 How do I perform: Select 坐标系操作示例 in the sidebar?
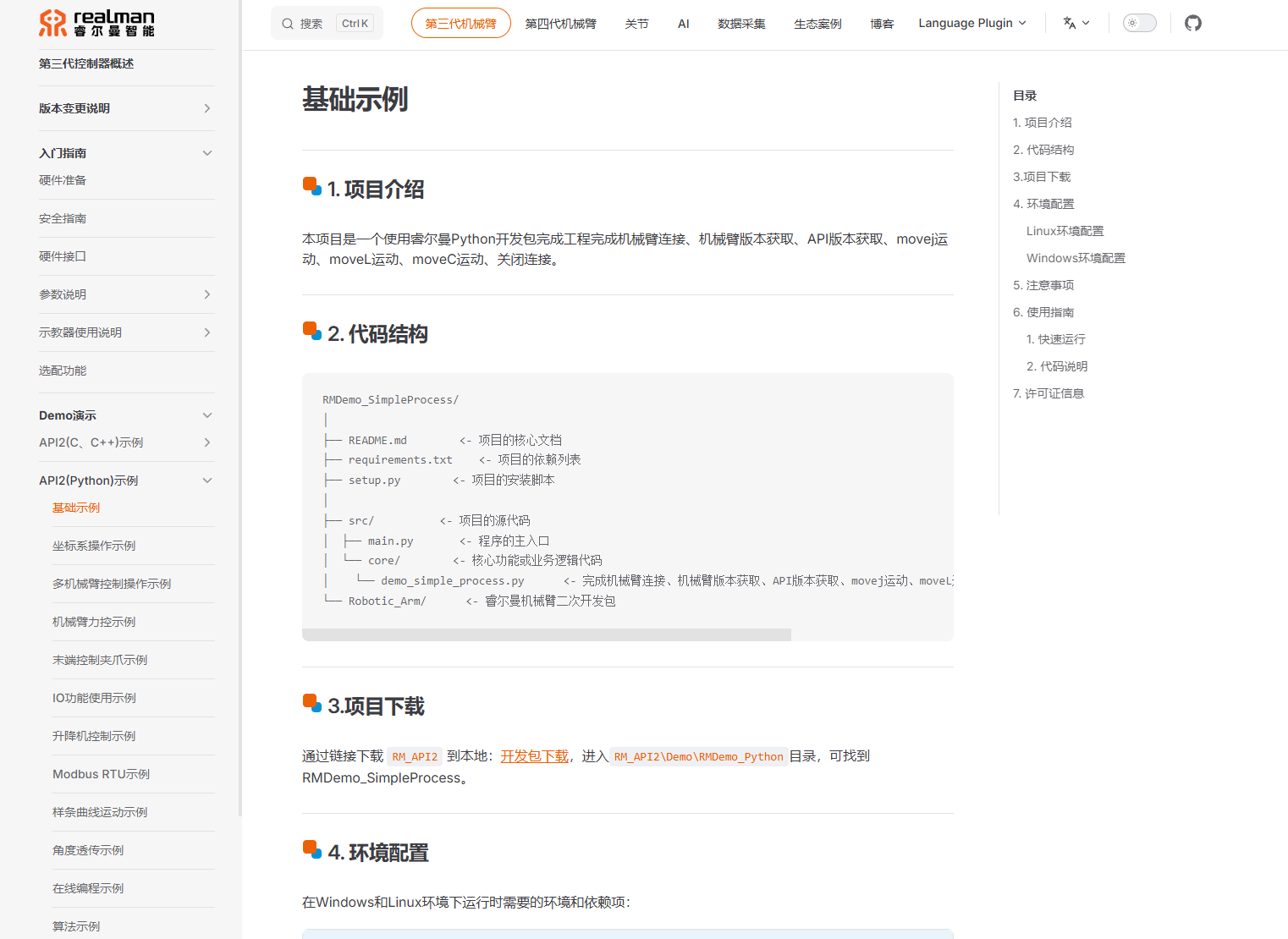click(x=94, y=546)
